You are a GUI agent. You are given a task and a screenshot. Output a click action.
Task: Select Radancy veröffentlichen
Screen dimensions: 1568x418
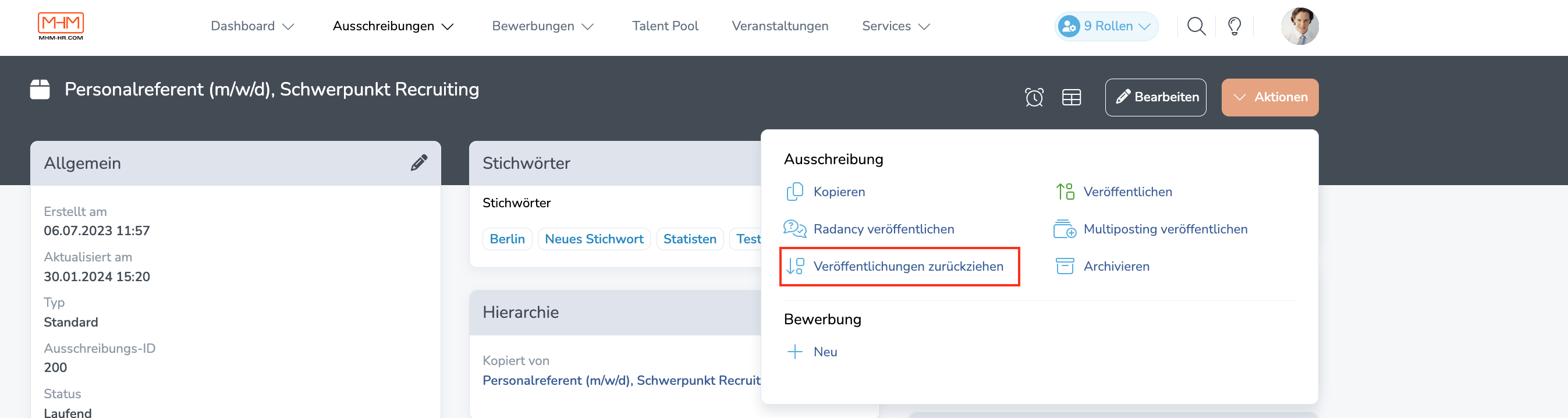pyautogui.click(x=883, y=229)
